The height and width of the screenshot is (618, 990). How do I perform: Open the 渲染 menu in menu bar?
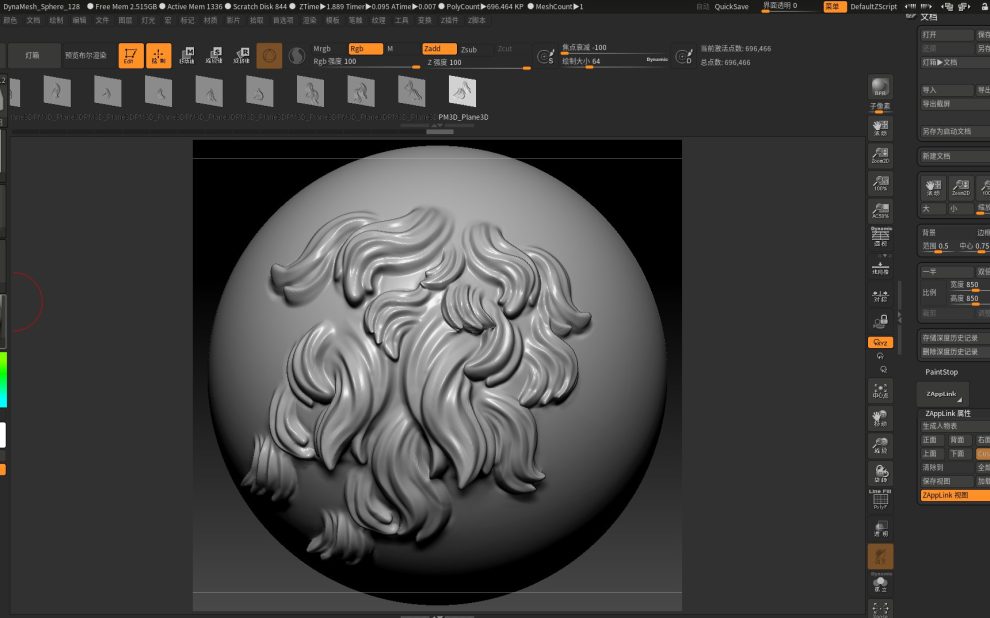click(x=310, y=20)
